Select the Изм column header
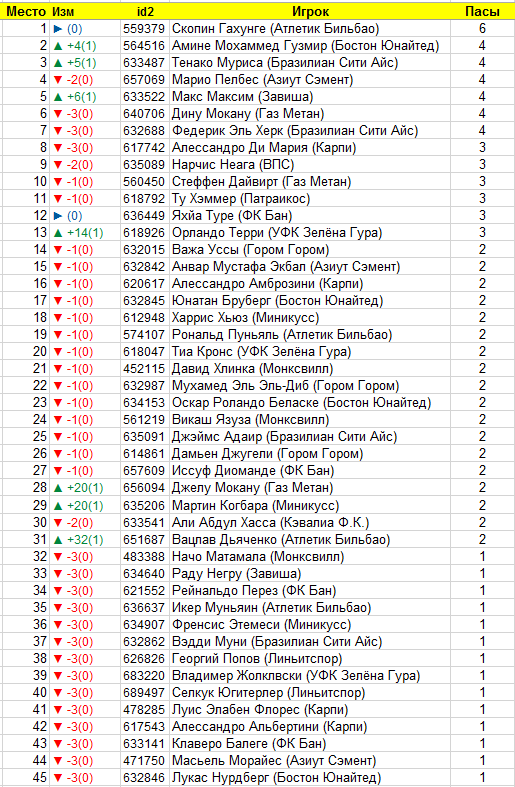 pyautogui.click(x=63, y=12)
